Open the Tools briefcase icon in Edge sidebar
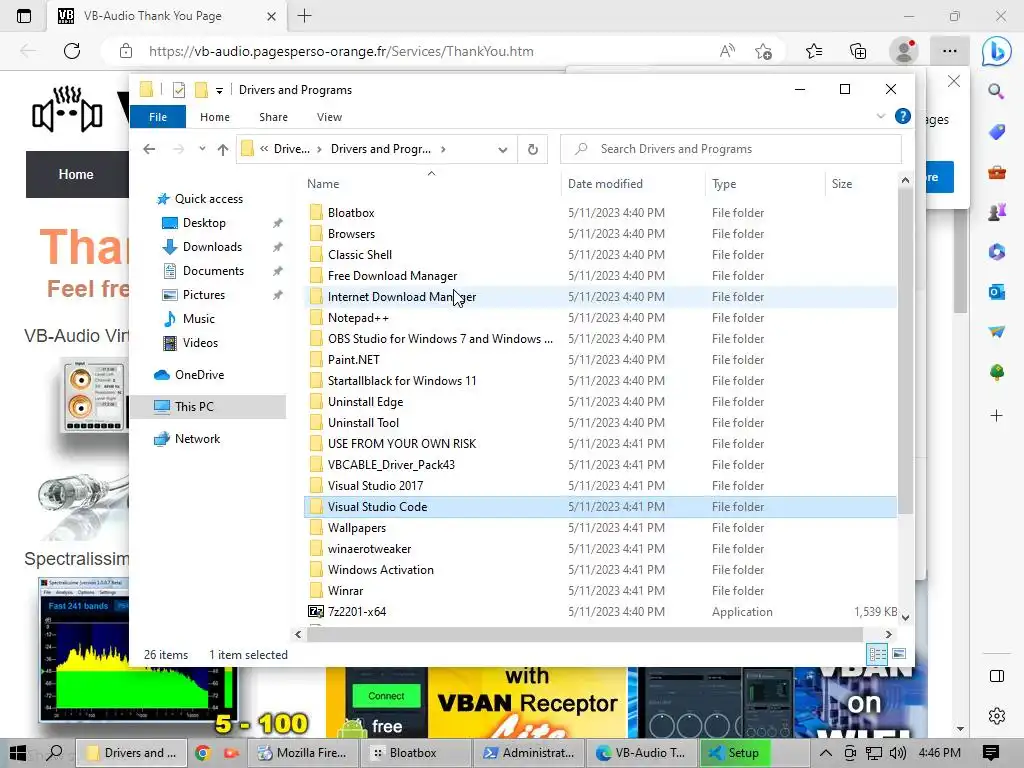This screenshot has width=1024, height=768. (997, 172)
